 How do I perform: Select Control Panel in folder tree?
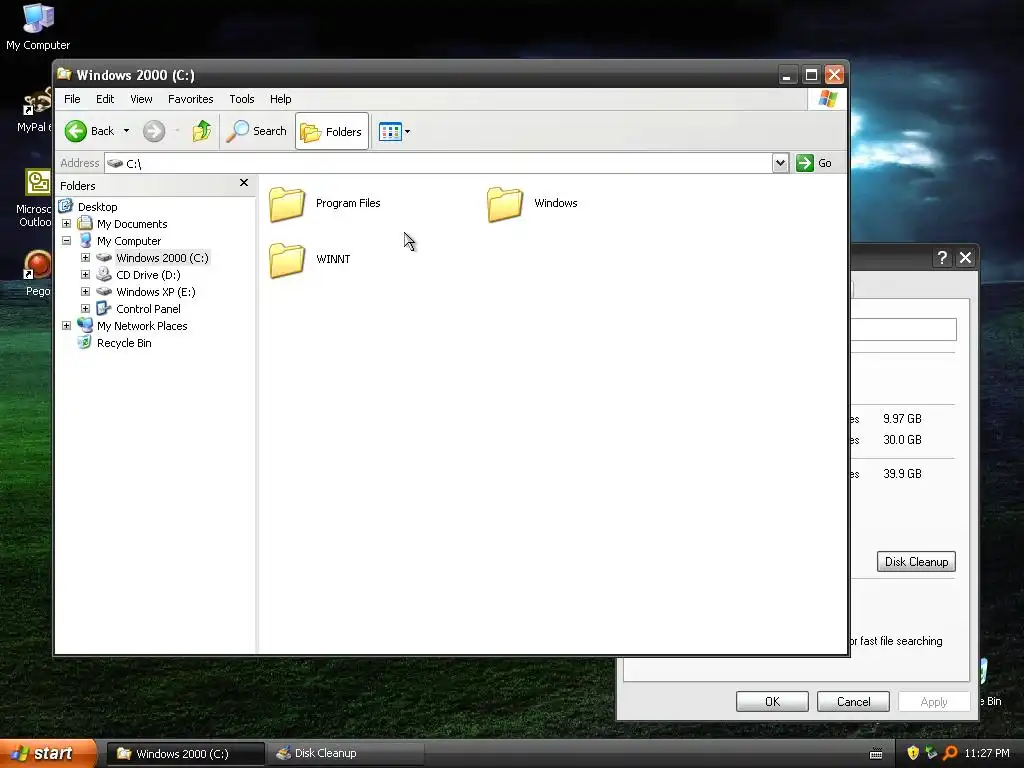click(148, 309)
